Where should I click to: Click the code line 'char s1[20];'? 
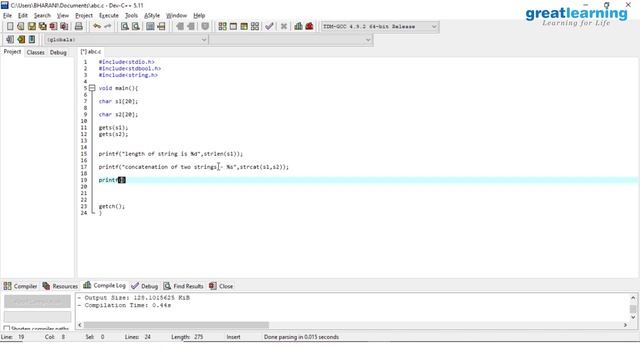click(x=118, y=101)
